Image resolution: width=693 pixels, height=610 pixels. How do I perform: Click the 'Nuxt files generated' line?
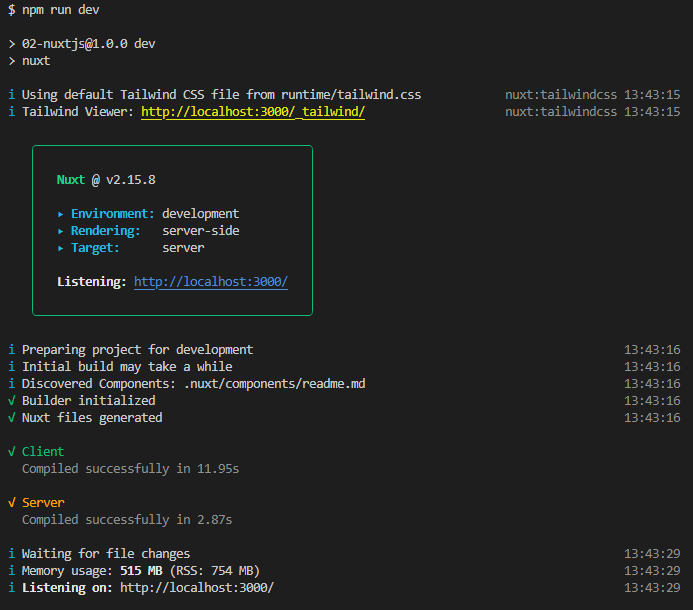coord(92,418)
